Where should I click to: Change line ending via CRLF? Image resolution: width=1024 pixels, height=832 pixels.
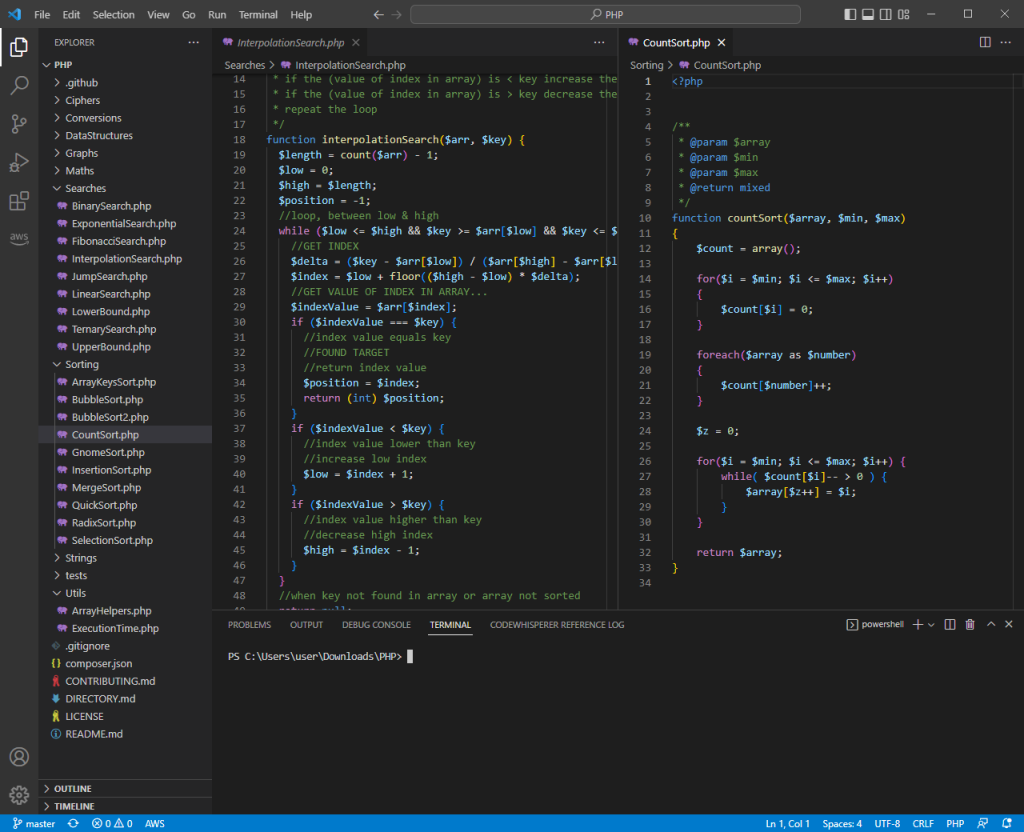pos(923,824)
